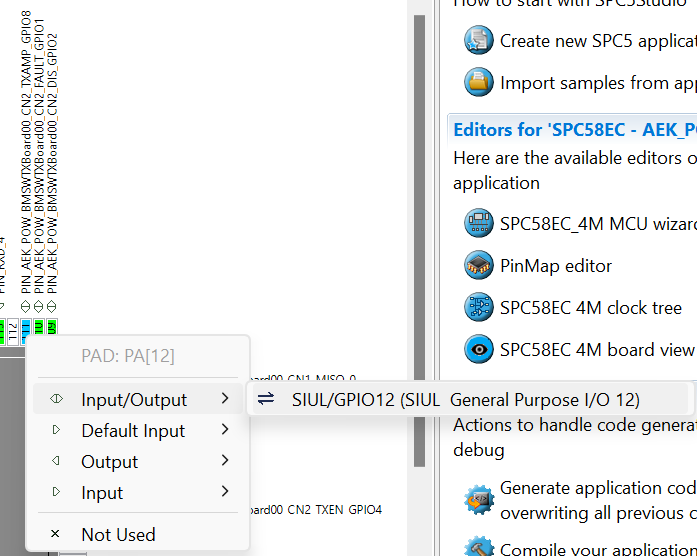The width and height of the screenshot is (697, 556).
Task: Launch the PinMap editor chip icon
Action: [478, 265]
